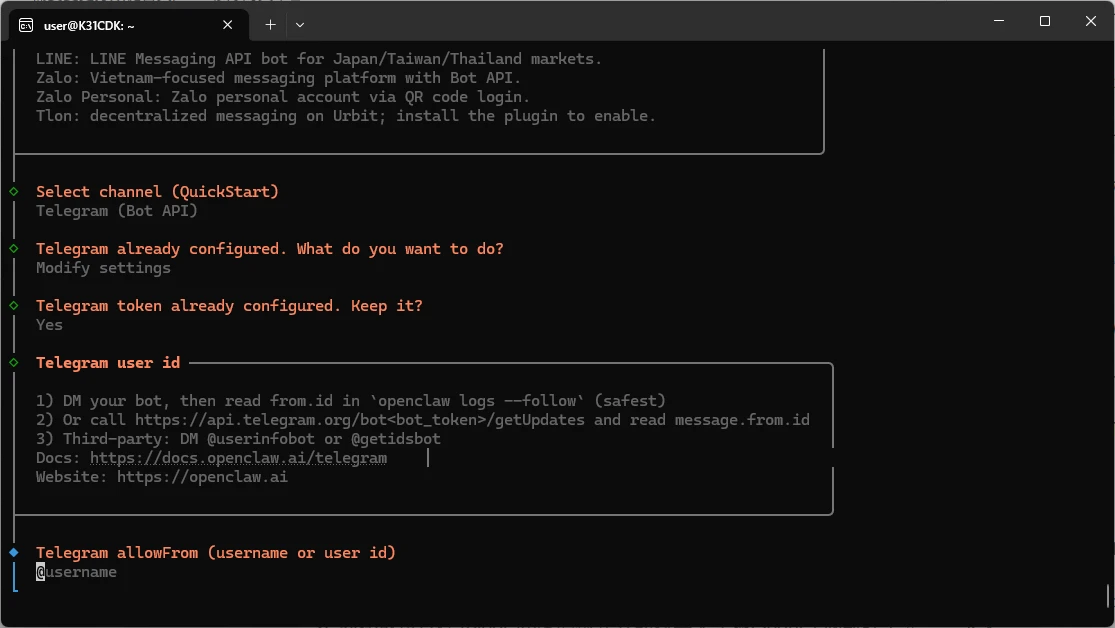
Task: Click the terminal icon on the tab
Action: (26, 24)
